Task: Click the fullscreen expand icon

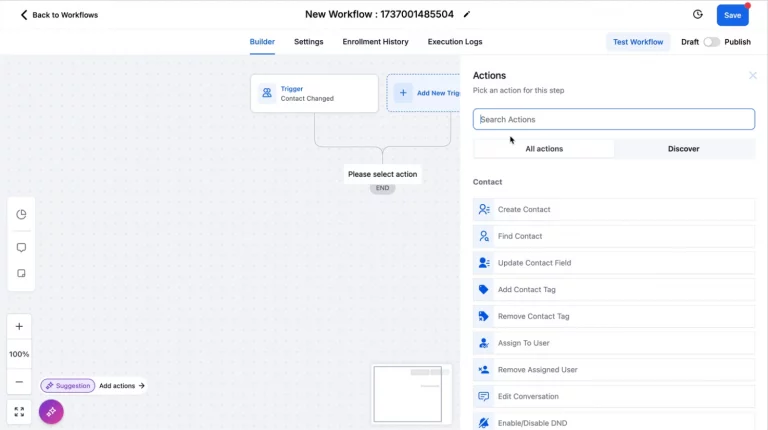Action: (x=19, y=411)
